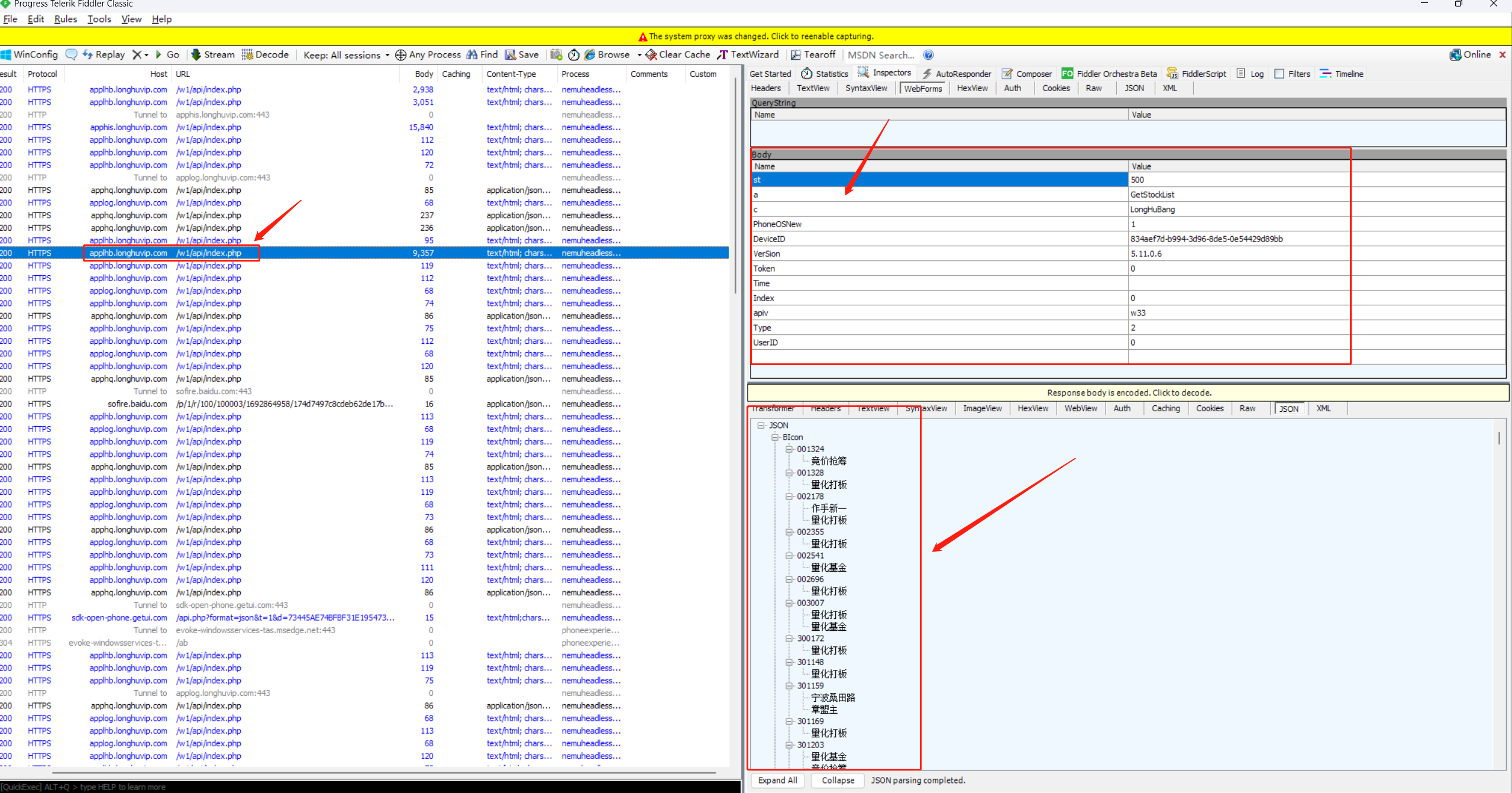Viewport: 1512px width, 793px height.
Task: Select the request HexView tab
Action: click(972, 88)
